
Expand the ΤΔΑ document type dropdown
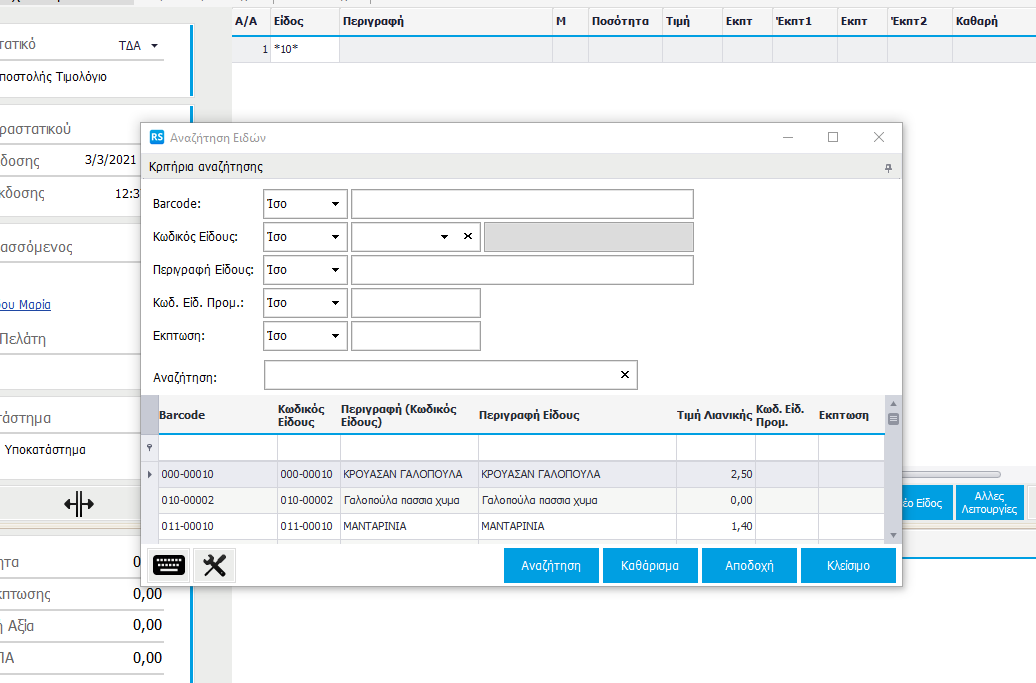click(x=155, y=46)
